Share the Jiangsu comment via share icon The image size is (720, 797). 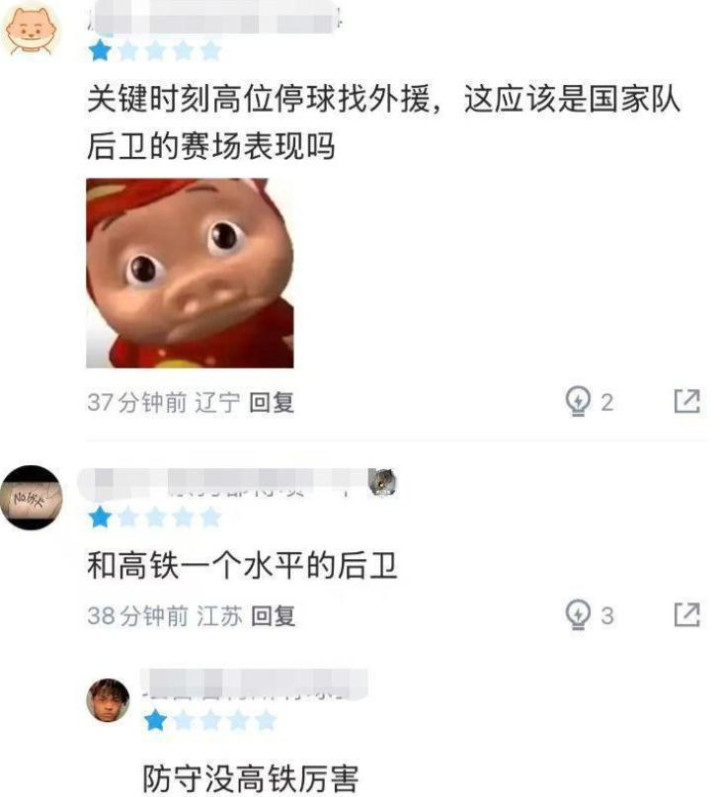[687, 615]
